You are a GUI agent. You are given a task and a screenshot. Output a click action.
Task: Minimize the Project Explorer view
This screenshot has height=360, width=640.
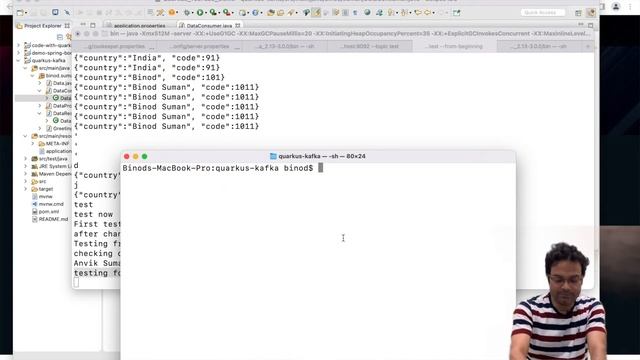pos(83,25)
